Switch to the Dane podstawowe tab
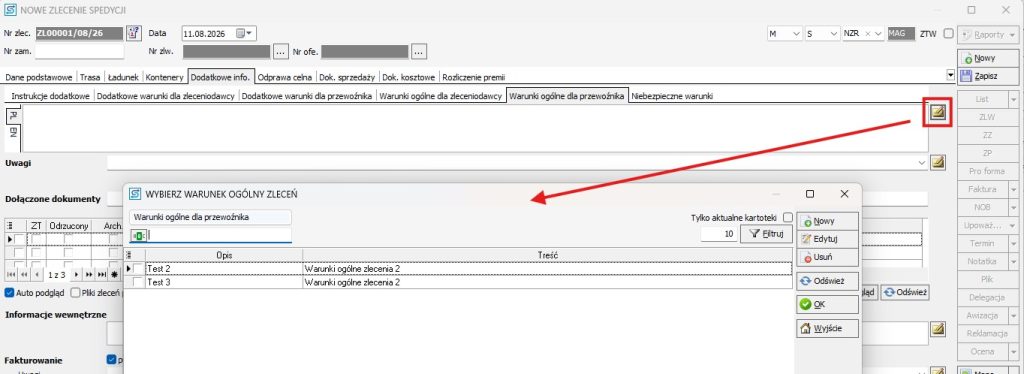Viewport: 1024px width, 374px height. tap(39, 77)
